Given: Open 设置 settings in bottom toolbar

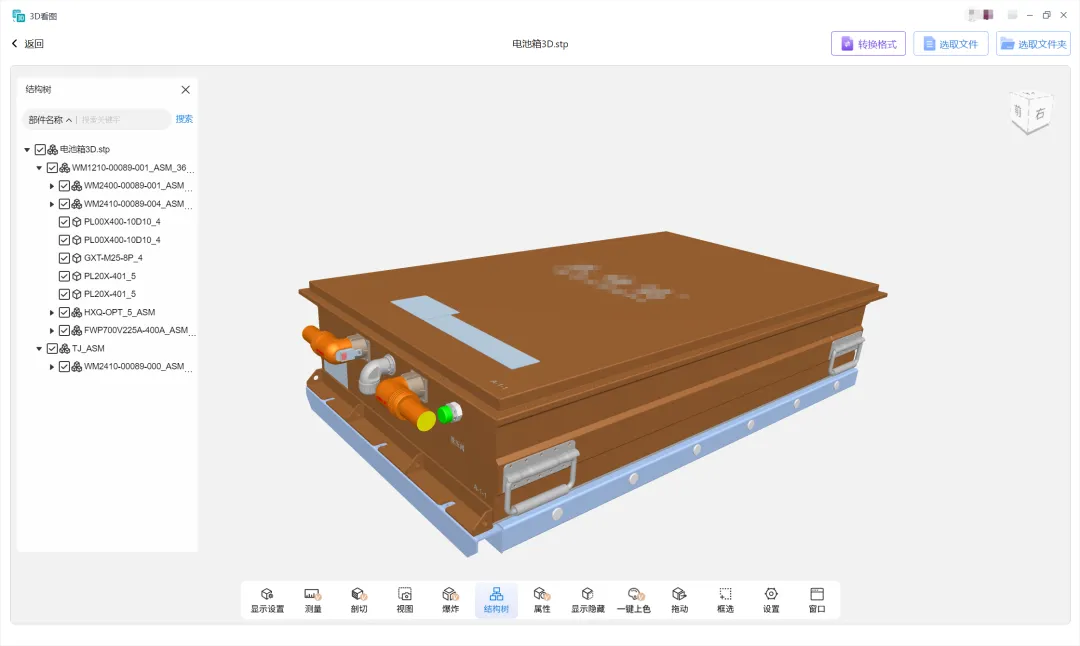Looking at the screenshot, I should tap(771, 600).
